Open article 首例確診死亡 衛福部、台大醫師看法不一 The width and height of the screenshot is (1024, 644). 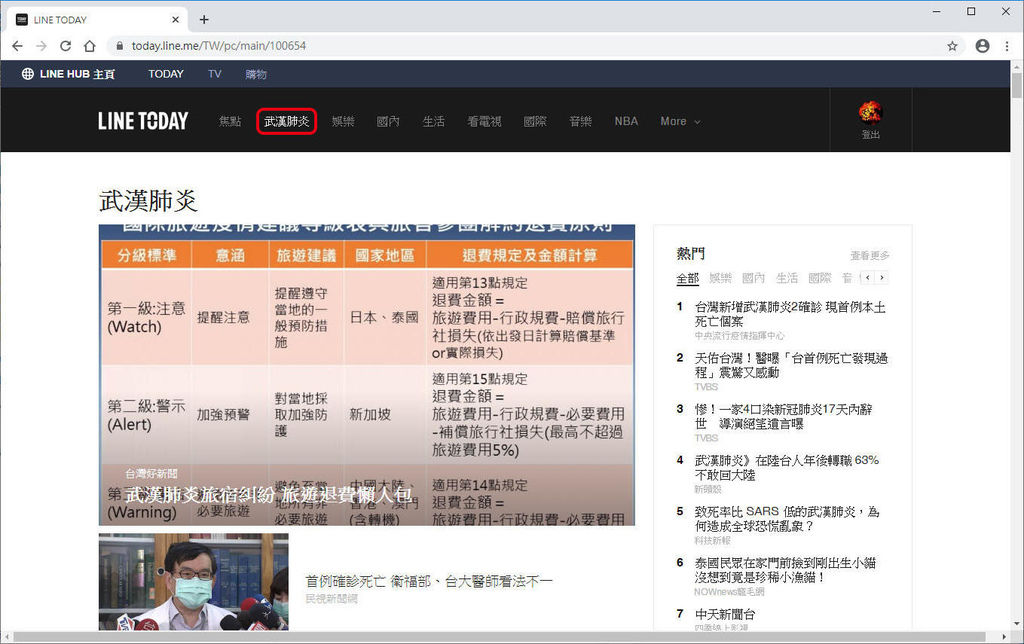coord(429,581)
